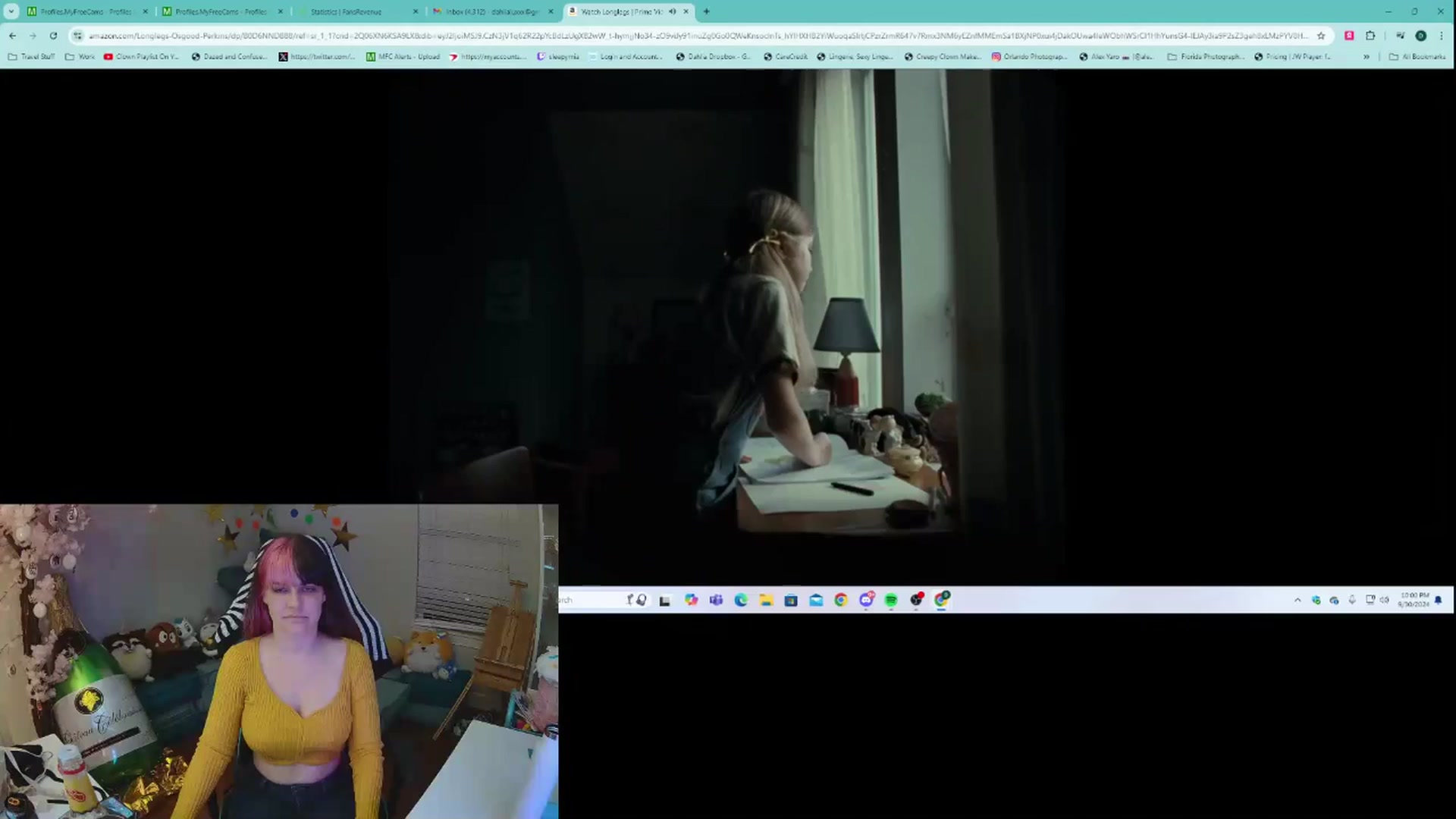Open Copilot from the taskbar
The image size is (1456, 819).
pyautogui.click(x=691, y=600)
